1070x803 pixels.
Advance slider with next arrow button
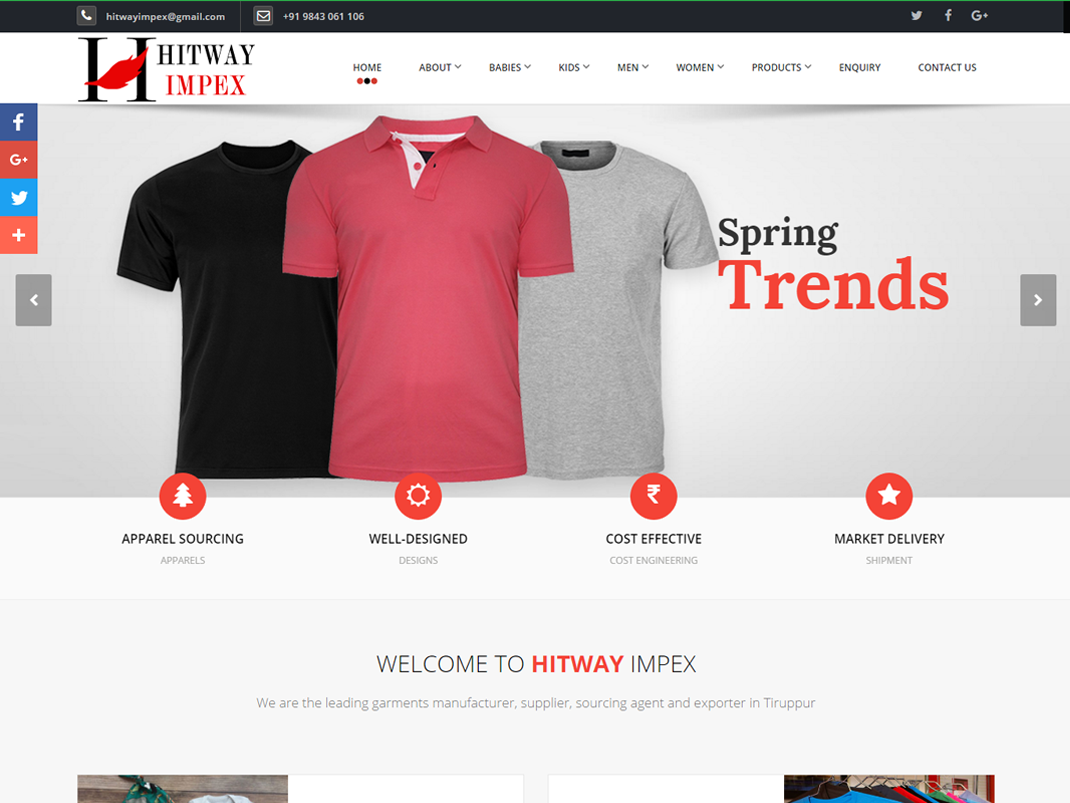coord(1038,300)
